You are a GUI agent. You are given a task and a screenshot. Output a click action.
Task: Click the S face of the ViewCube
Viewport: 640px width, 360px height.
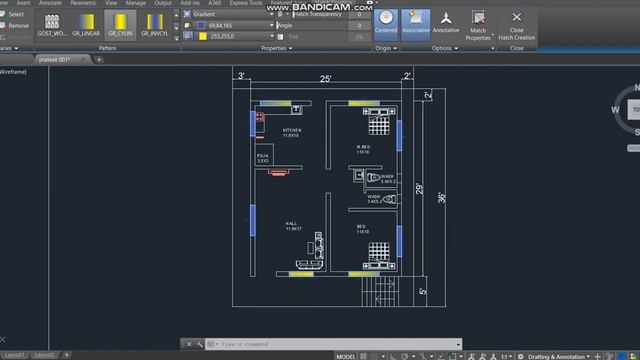pos(637,132)
